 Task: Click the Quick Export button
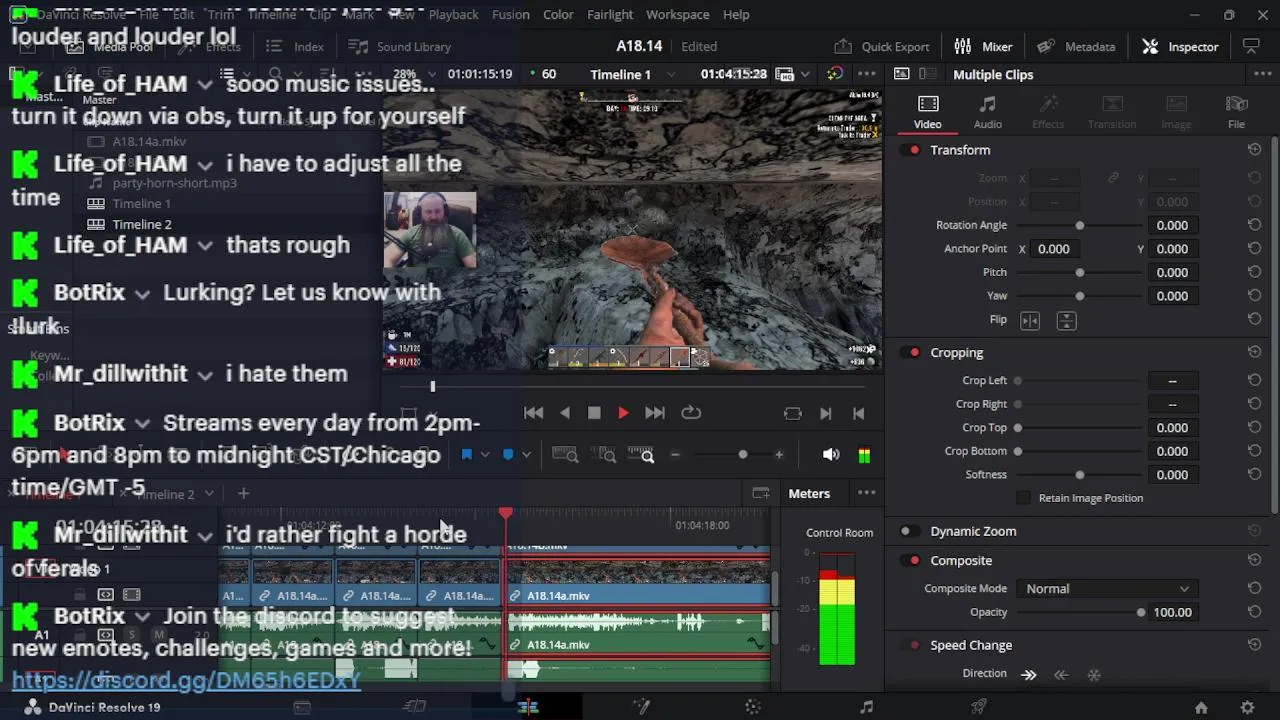coord(882,46)
